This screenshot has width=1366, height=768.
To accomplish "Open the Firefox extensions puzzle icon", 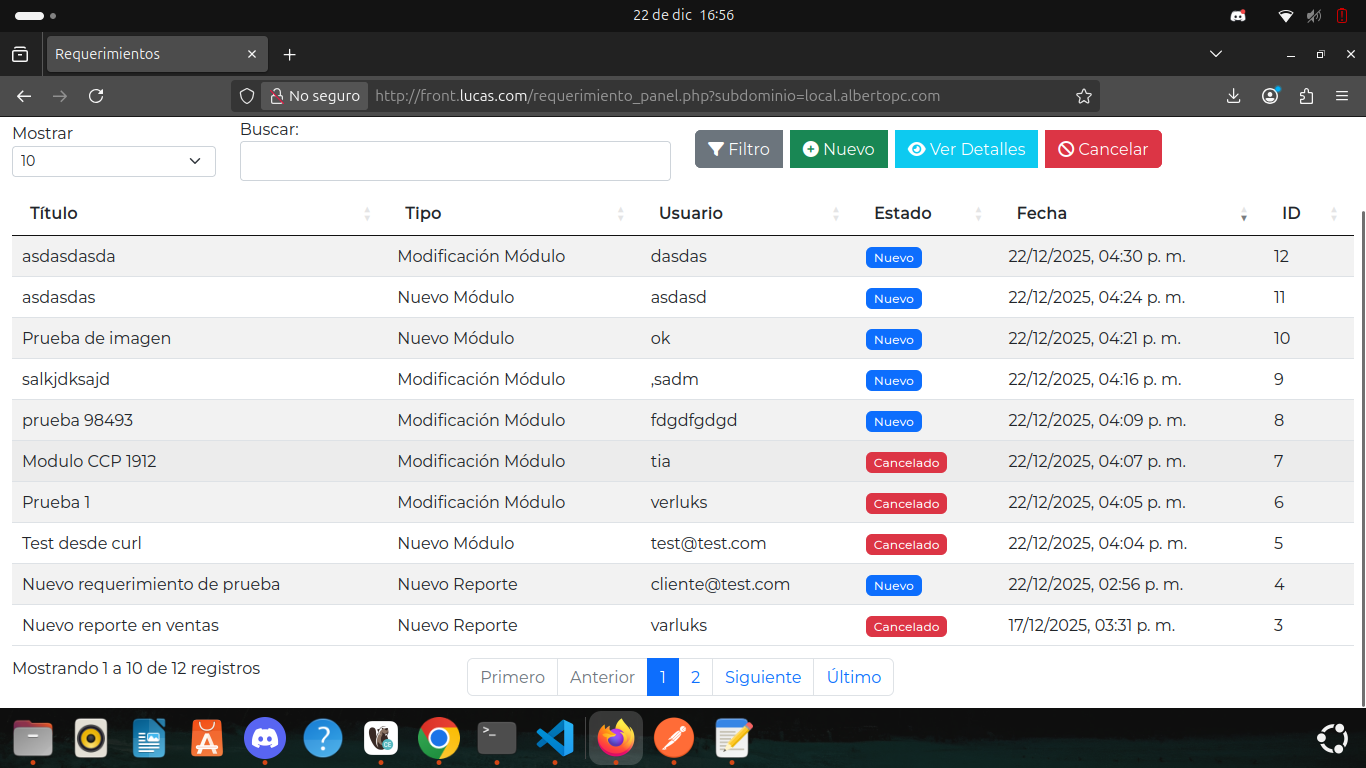I will tap(1306, 96).
